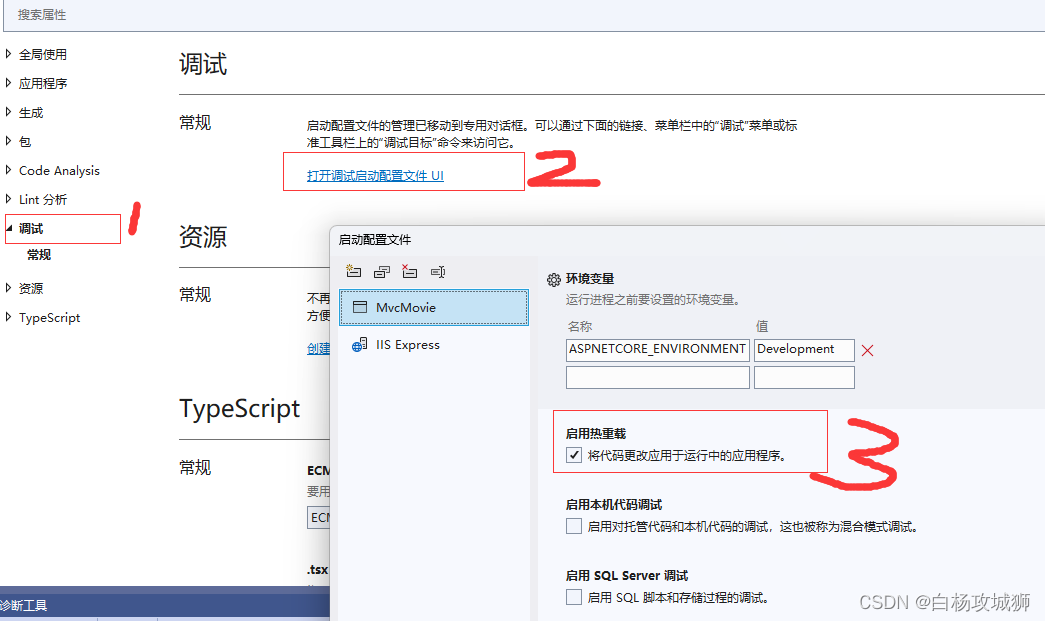Remove ASPNETCORE_ENVIRONMENT variable via red X
Viewport: 1045px width, 621px height.
click(867, 350)
